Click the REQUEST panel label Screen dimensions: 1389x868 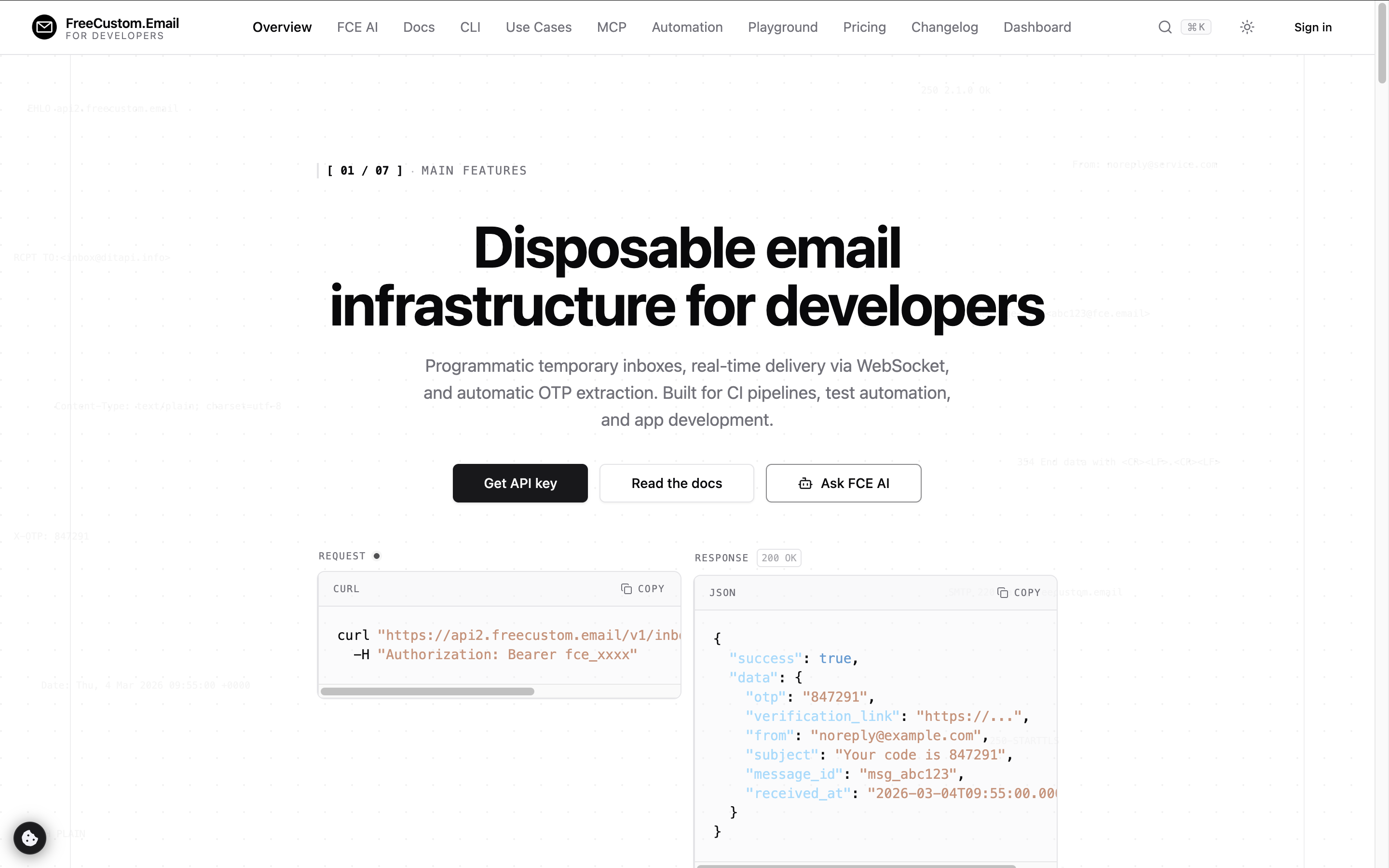[342, 556]
